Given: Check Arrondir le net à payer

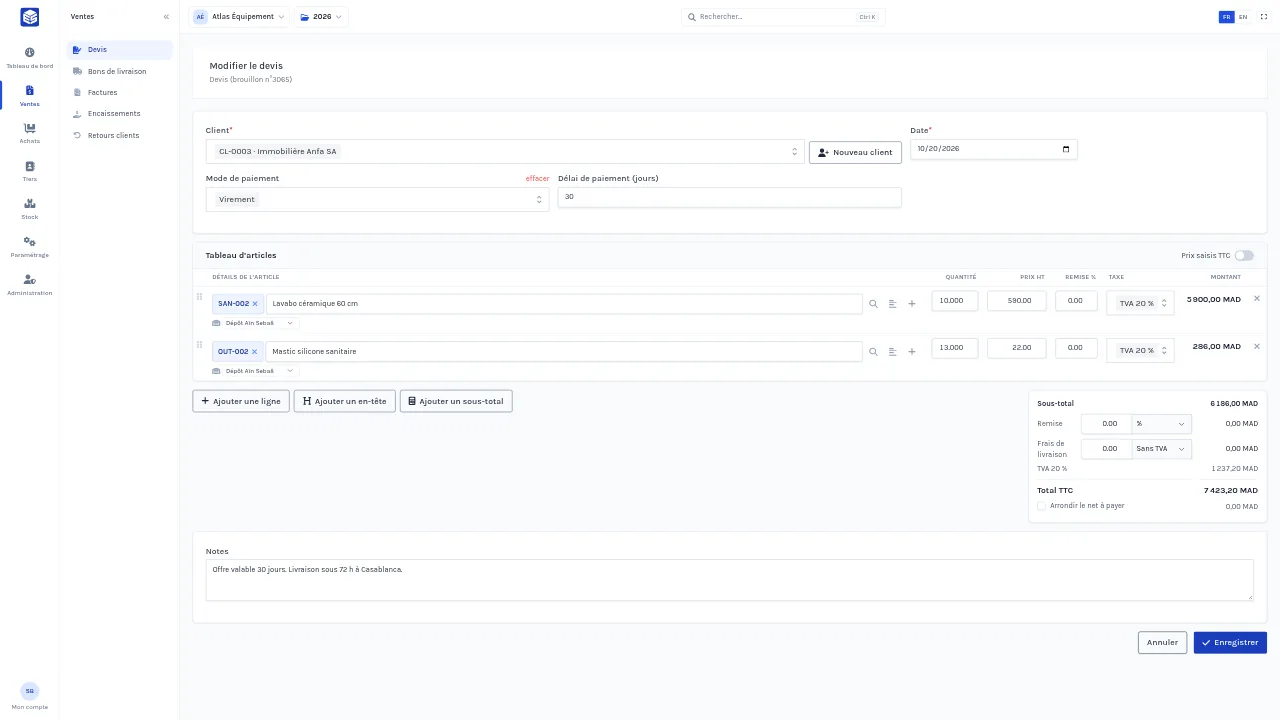Looking at the screenshot, I should (1042, 506).
